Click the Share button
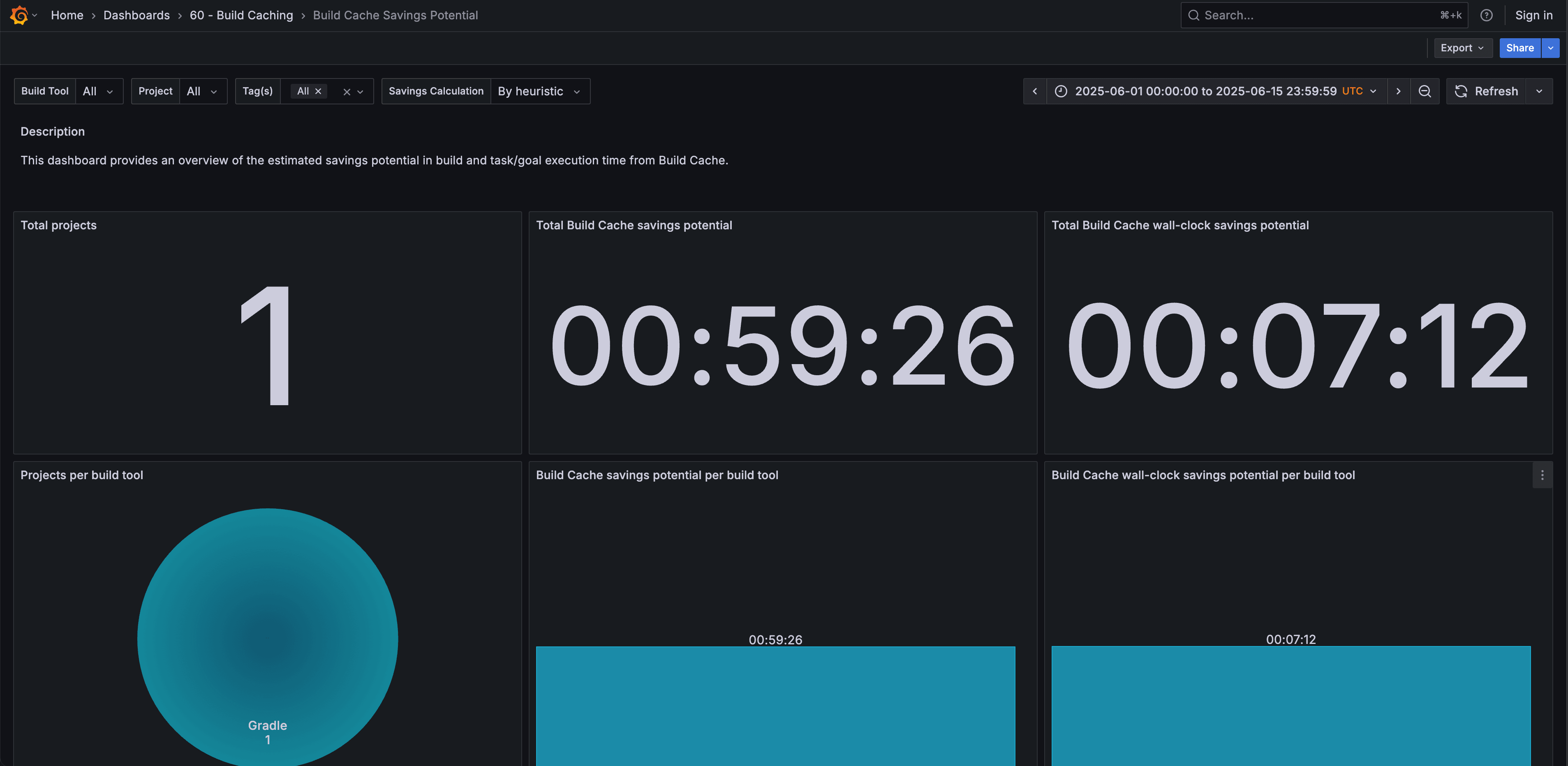Image resolution: width=1568 pixels, height=766 pixels. [x=1520, y=47]
